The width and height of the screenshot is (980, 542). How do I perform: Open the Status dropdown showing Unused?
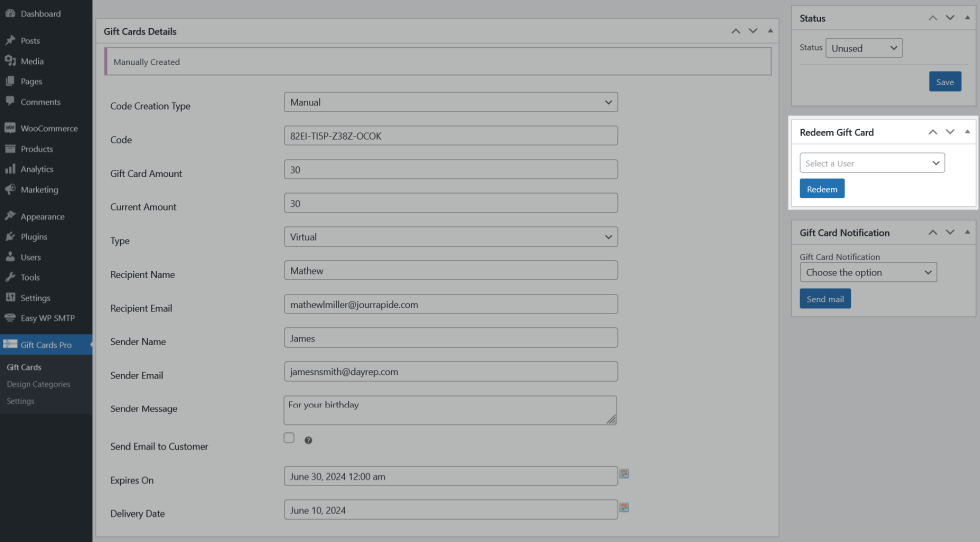(863, 48)
